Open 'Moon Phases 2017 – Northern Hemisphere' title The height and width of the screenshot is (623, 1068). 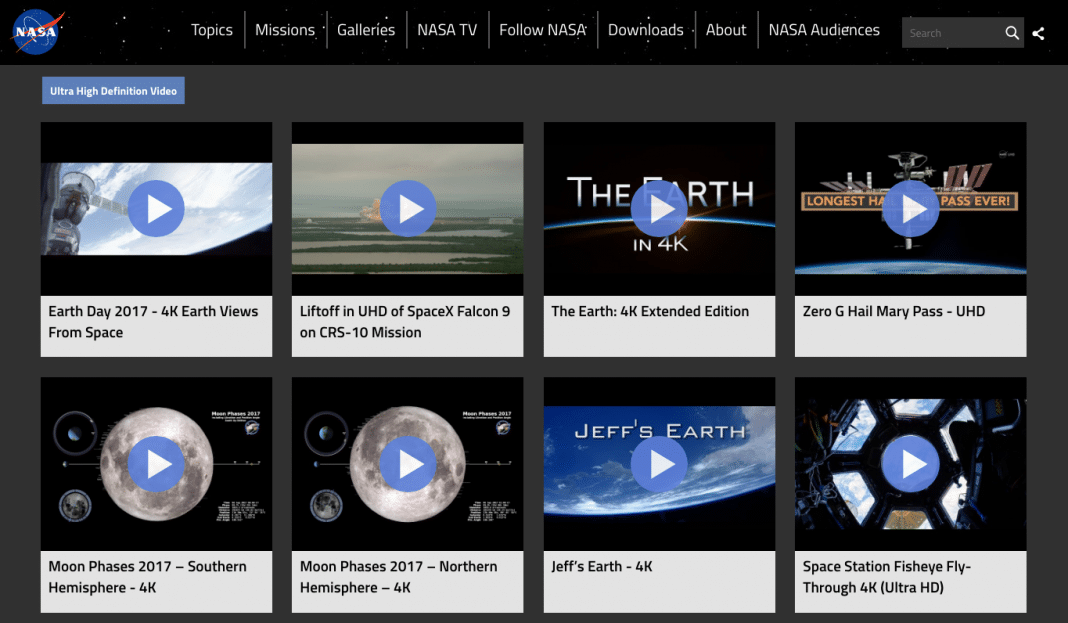(398, 577)
